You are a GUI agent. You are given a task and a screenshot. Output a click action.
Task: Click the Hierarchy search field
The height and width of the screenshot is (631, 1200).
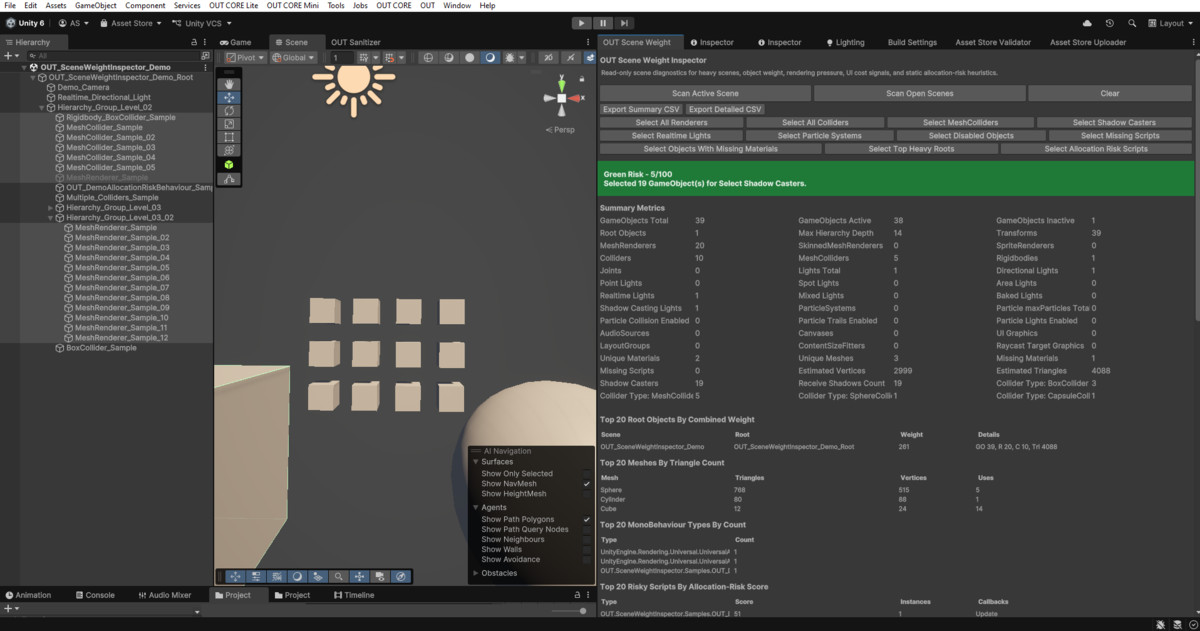112,56
